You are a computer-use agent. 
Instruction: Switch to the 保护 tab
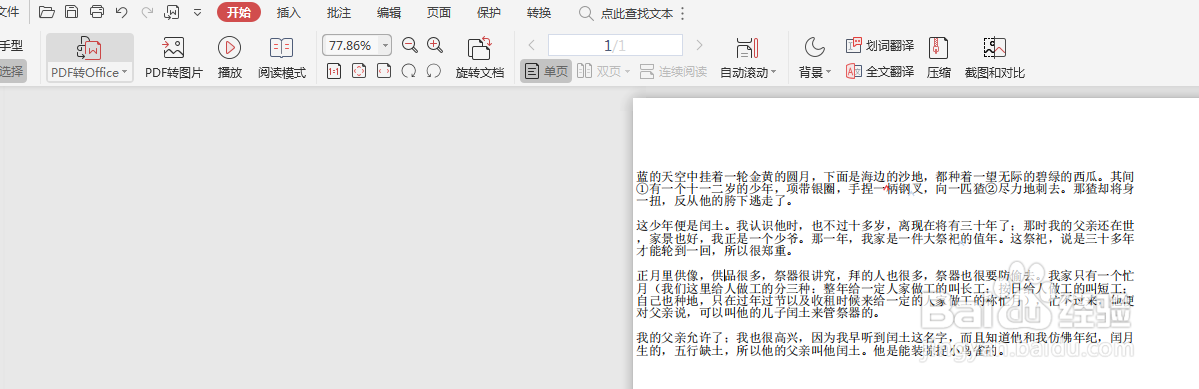tap(489, 13)
